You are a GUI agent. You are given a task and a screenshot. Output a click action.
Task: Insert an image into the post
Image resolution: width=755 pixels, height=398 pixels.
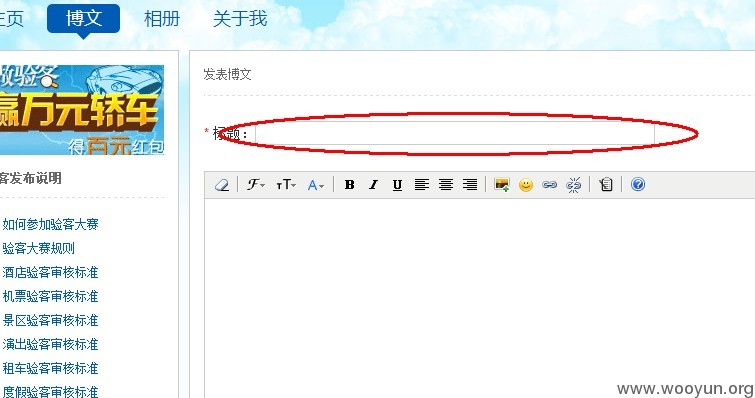point(502,185)
